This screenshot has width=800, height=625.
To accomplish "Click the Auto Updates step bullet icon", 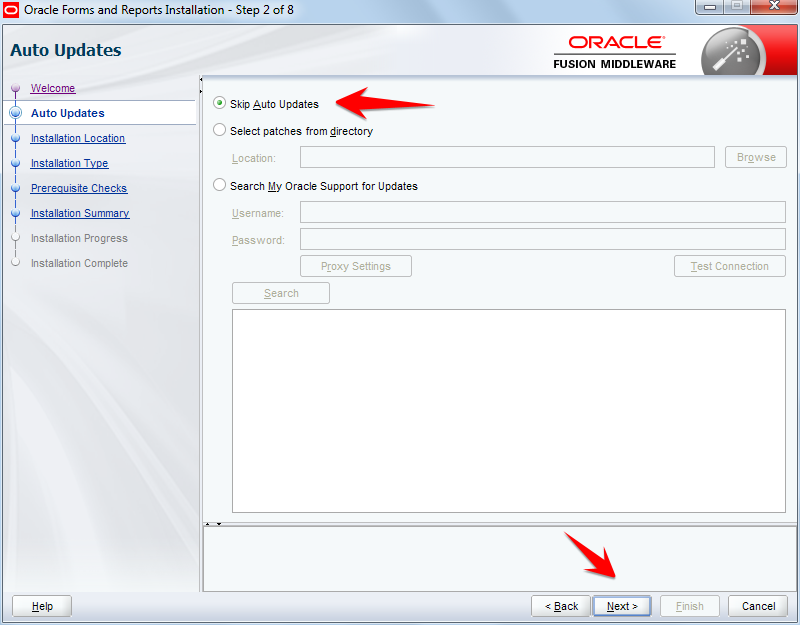I will pos(16,113).
